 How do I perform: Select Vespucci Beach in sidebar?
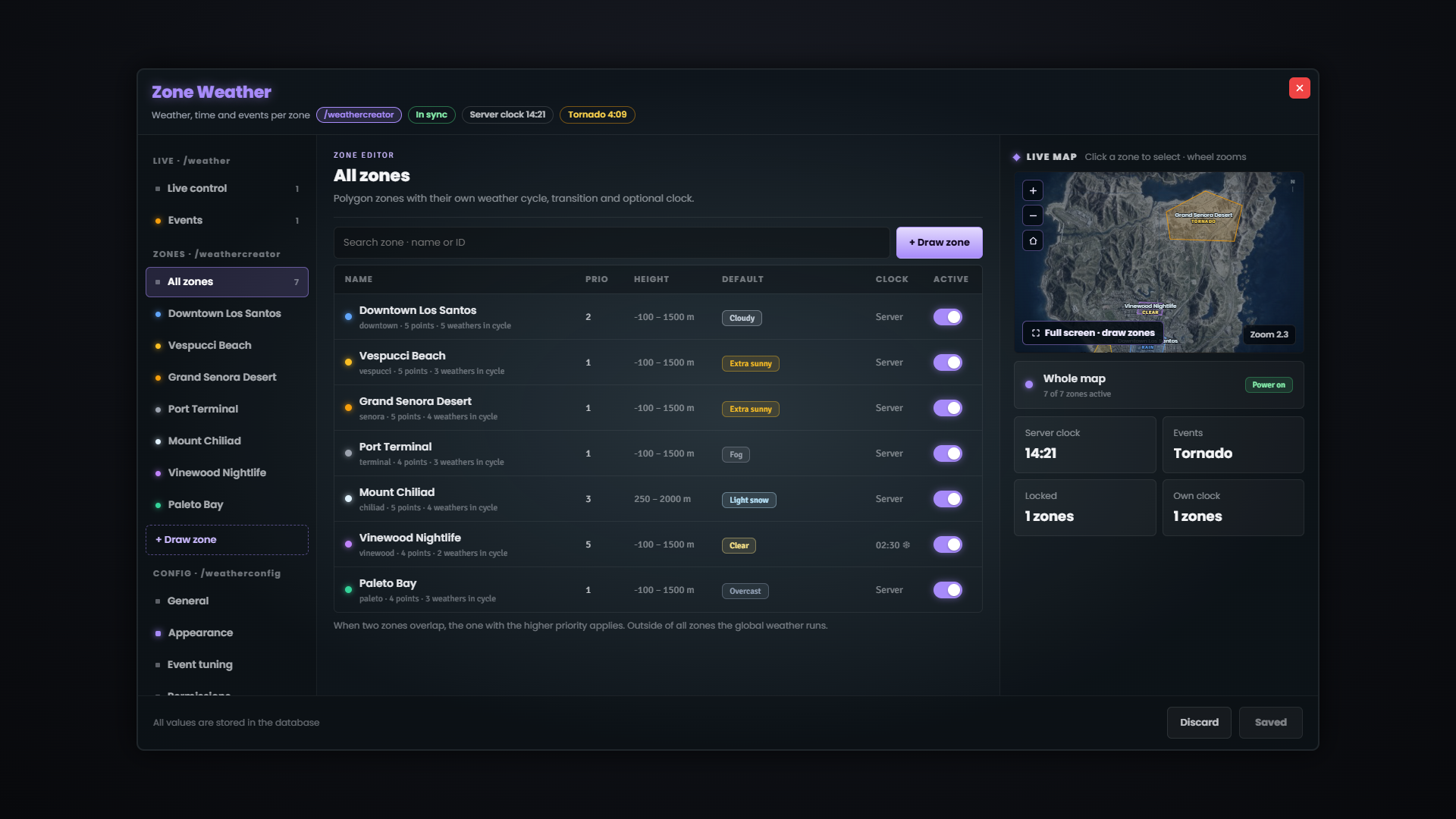pyautogui.click(x=227, y=345)
